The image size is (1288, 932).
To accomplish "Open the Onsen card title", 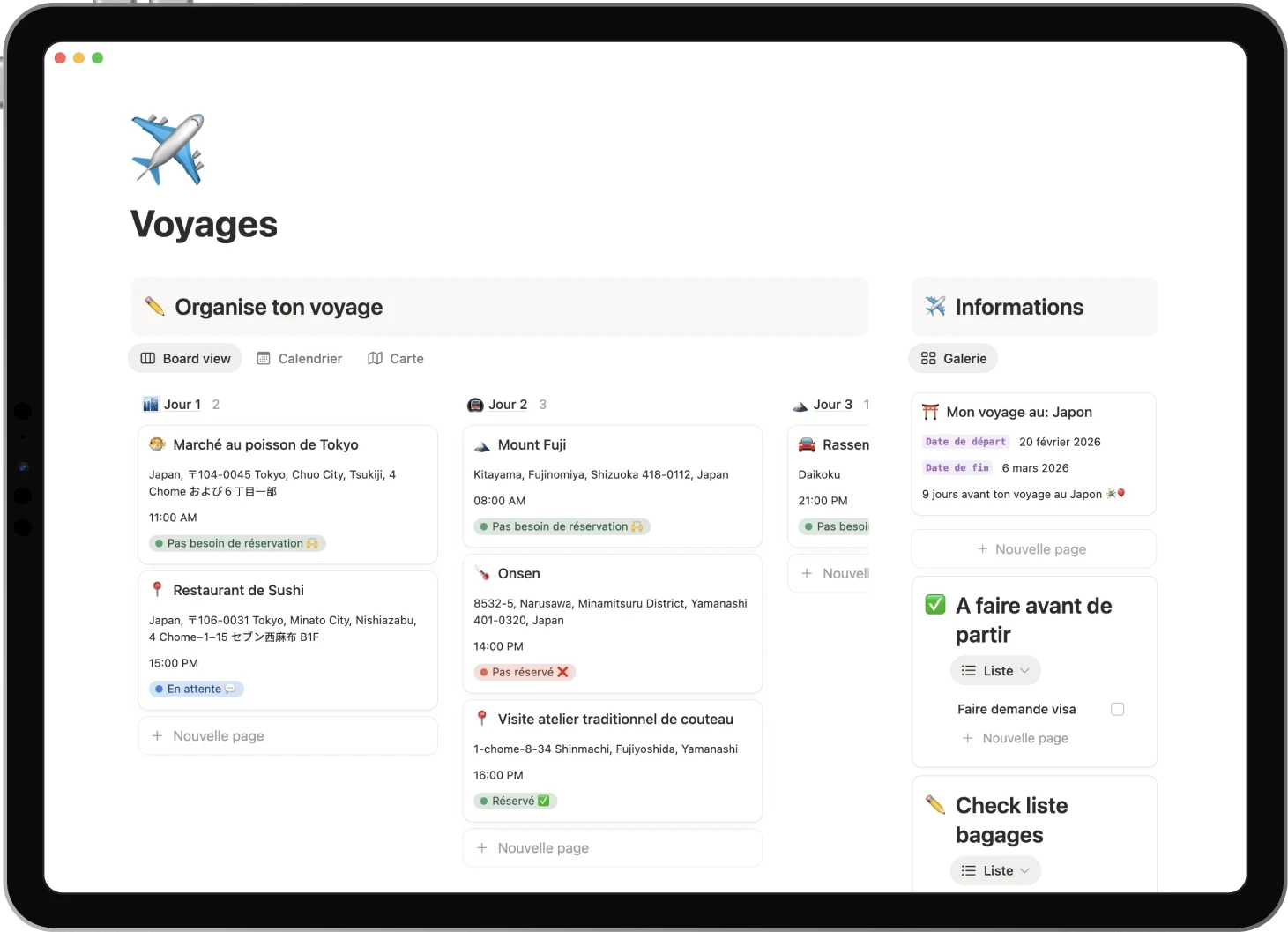I will pos(518,573).
